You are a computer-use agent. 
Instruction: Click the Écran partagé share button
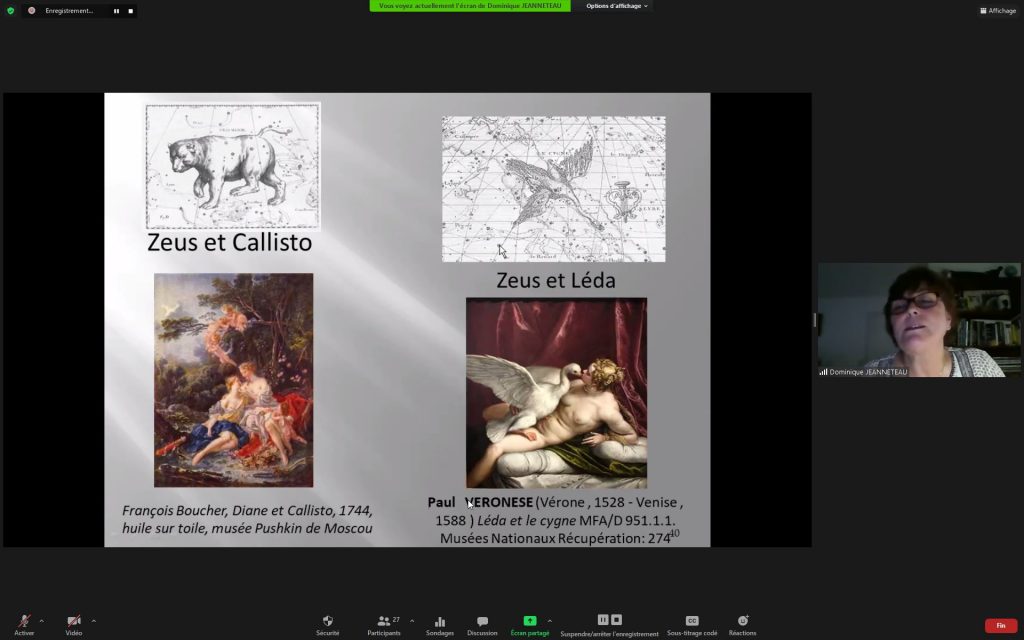530,625
